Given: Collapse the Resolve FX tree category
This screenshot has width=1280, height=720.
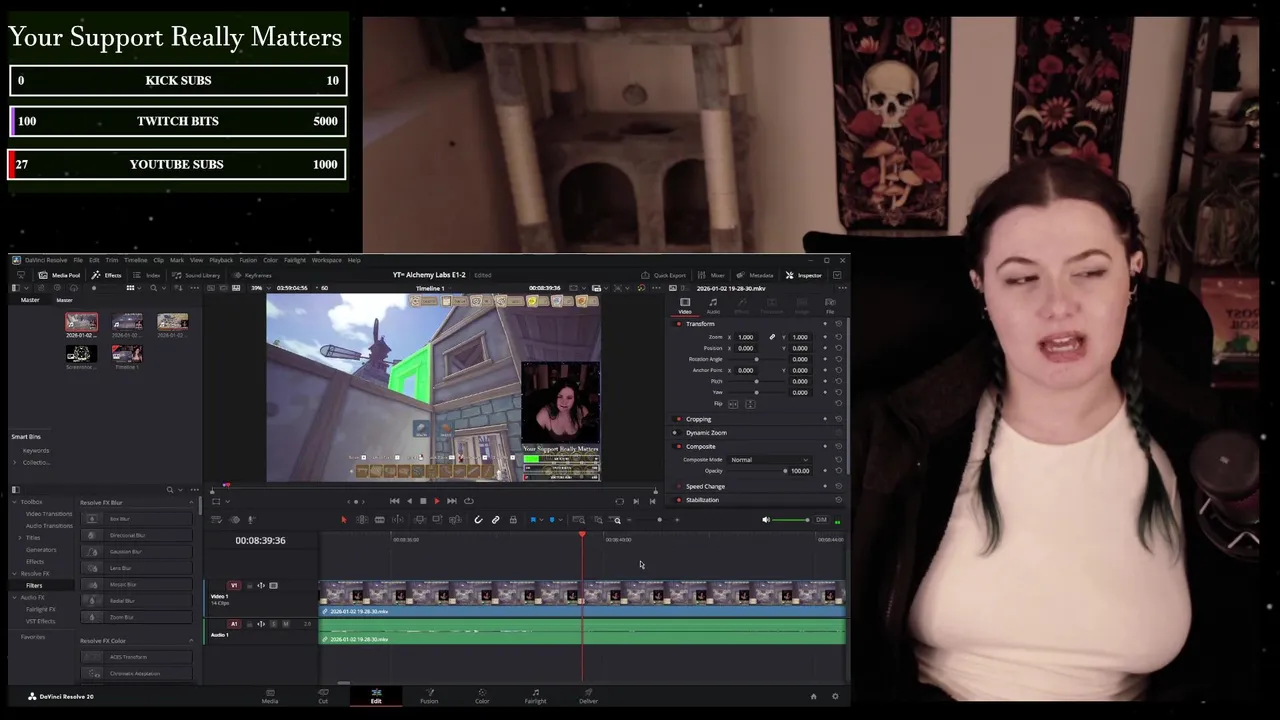Looking at the screenshot, I should tap(14, 574).
